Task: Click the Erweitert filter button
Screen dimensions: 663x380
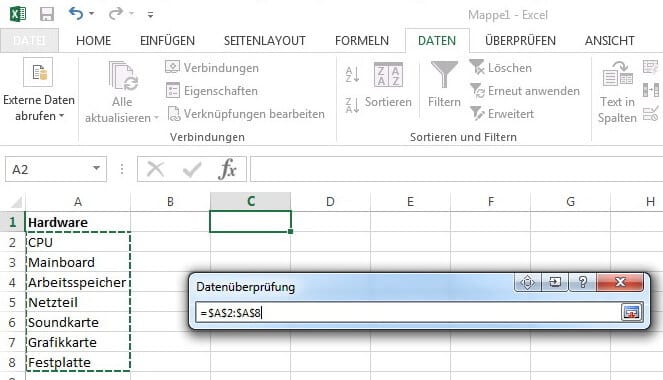Action: pyautogui.click(x=502, y=114)
